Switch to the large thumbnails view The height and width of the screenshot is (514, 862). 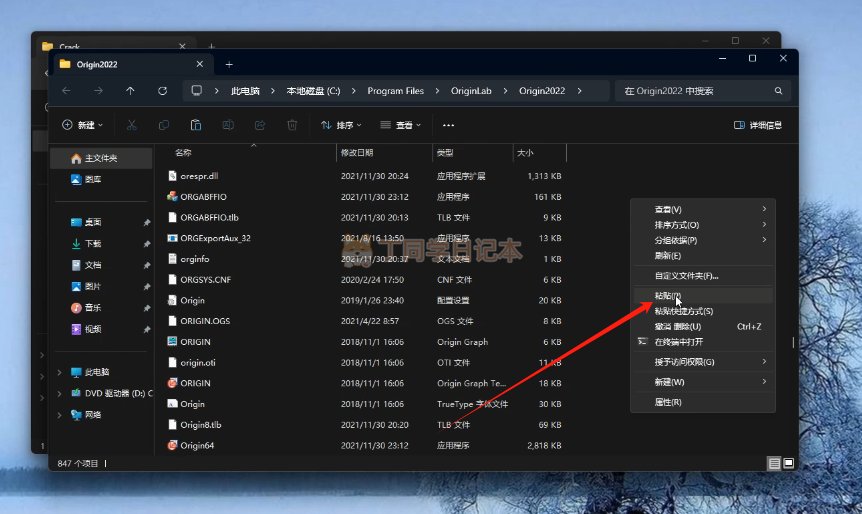click(788, 463)
